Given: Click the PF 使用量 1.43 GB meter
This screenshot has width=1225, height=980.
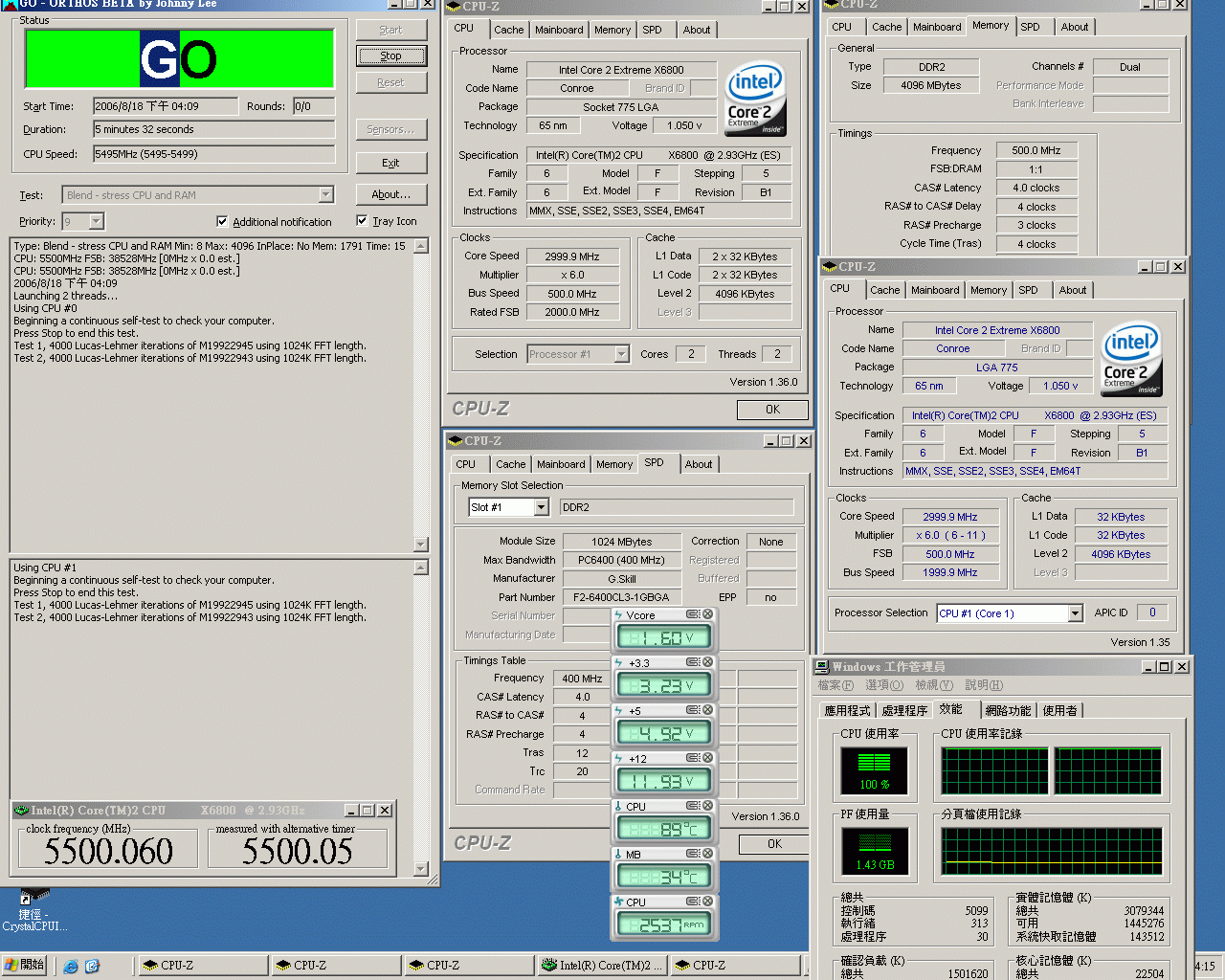Looking at the screenshot, I should pyautogui.click(x=874, y=852).
